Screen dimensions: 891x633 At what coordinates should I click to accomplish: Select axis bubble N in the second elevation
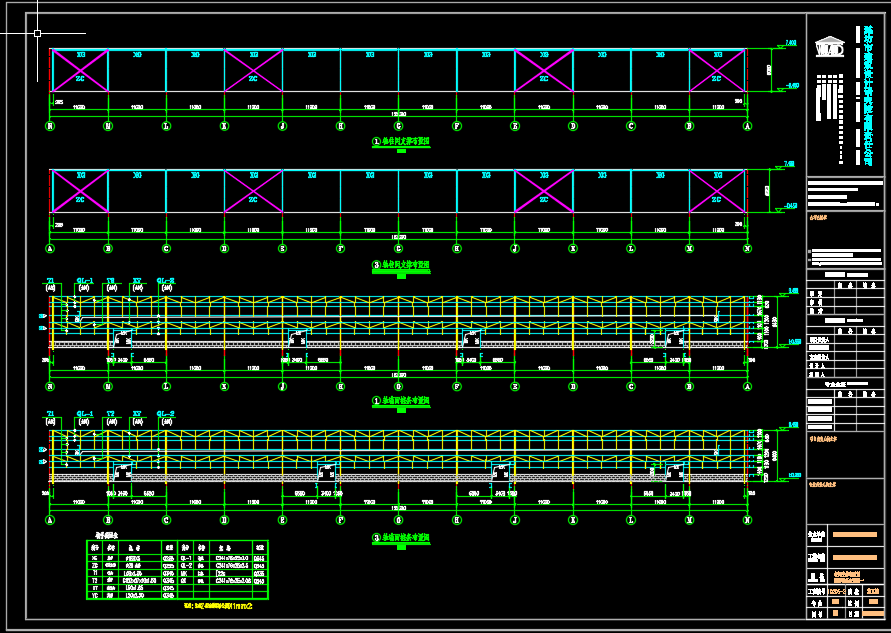point(747,248)
